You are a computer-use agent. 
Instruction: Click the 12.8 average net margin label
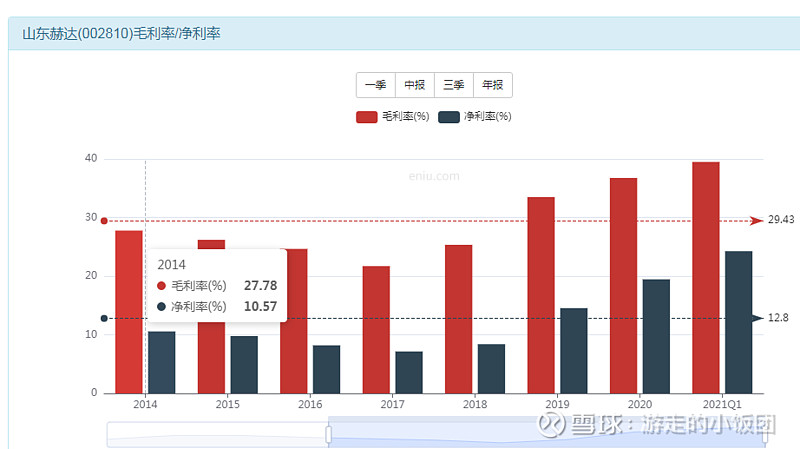pos(778,318)
